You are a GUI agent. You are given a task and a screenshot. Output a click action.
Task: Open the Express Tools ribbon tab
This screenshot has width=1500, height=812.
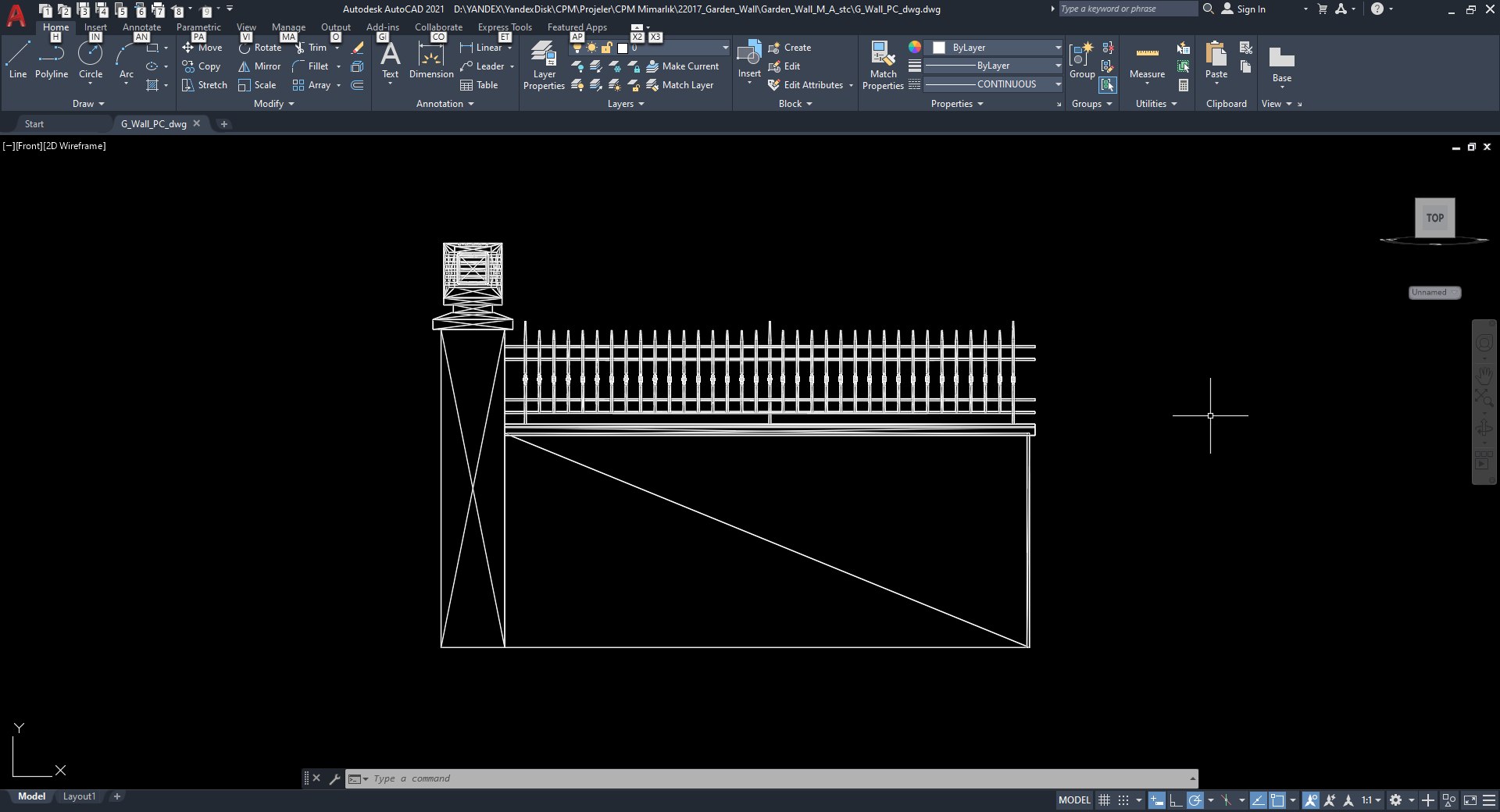505,27
